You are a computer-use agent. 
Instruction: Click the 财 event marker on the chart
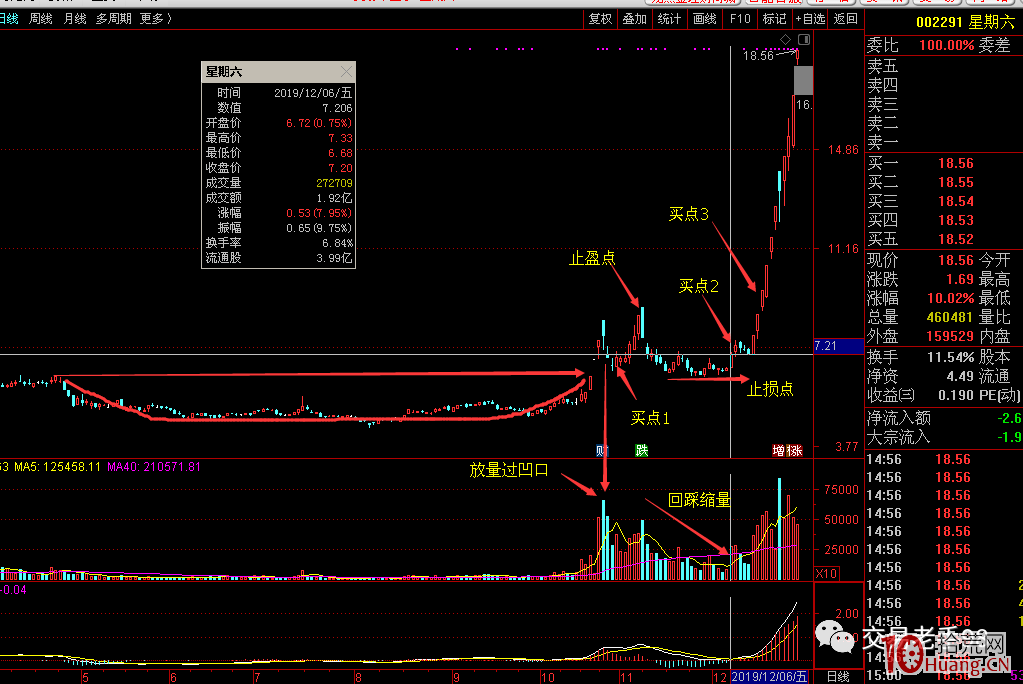[x=602, y=450]
